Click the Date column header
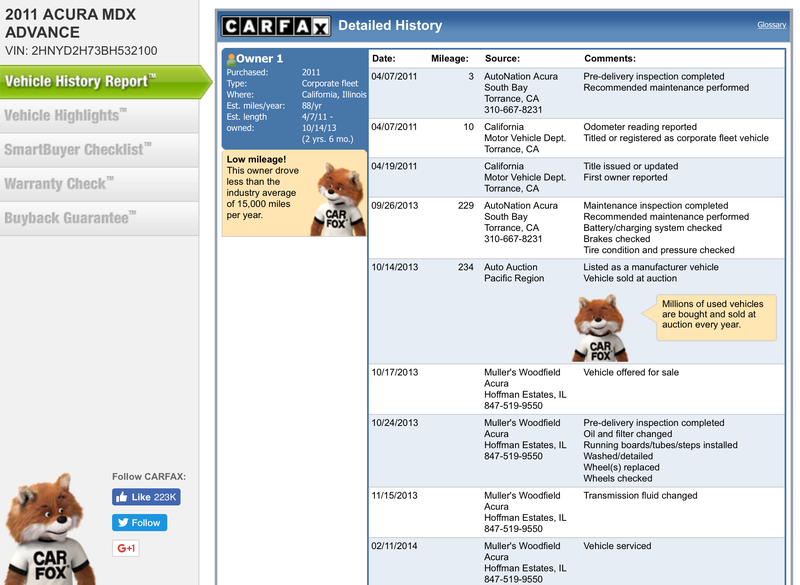 pyautogui.click(x=384, y=59)
